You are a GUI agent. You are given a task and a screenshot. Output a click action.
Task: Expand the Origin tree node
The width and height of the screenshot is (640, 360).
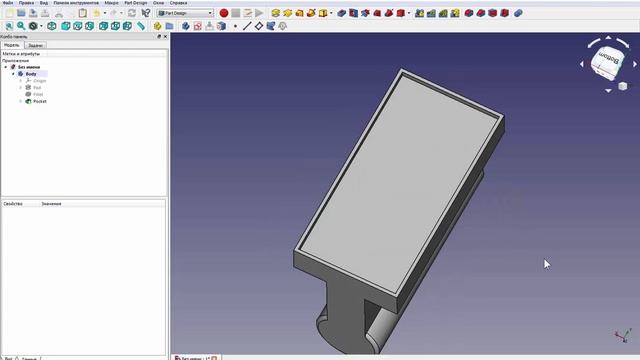(x=21, y=81)
